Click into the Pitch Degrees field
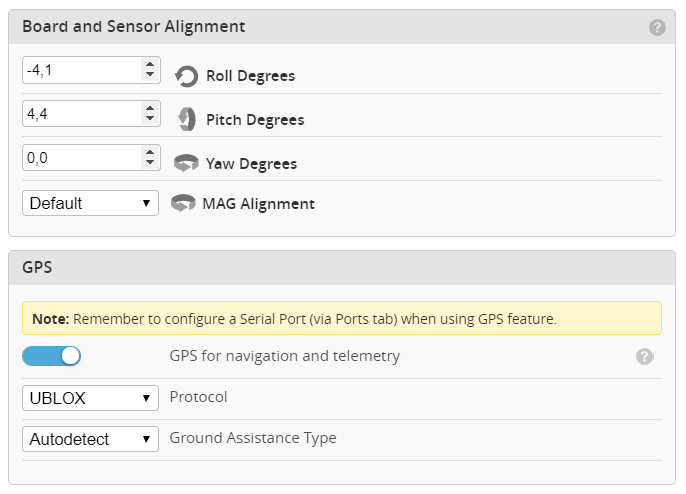The width and height of the screenshot is (686, 494). 80,114
